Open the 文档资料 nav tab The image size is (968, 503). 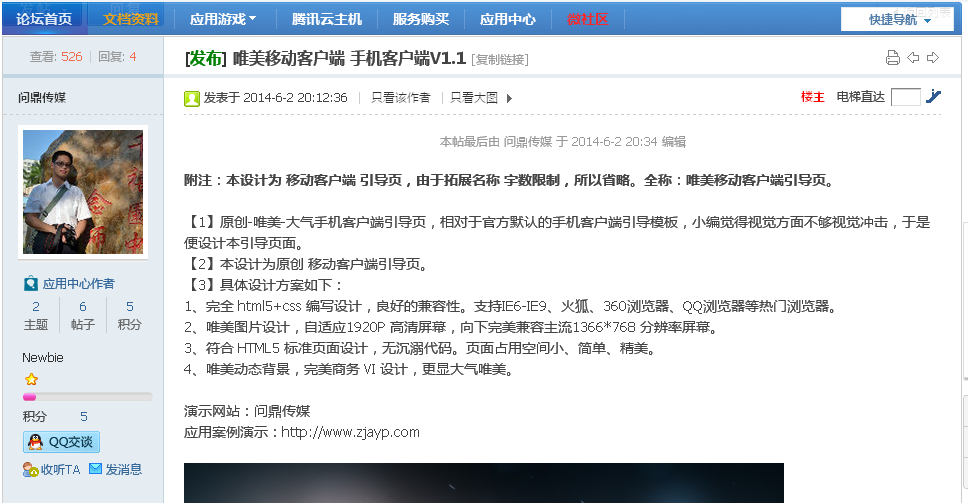[130, 19]
